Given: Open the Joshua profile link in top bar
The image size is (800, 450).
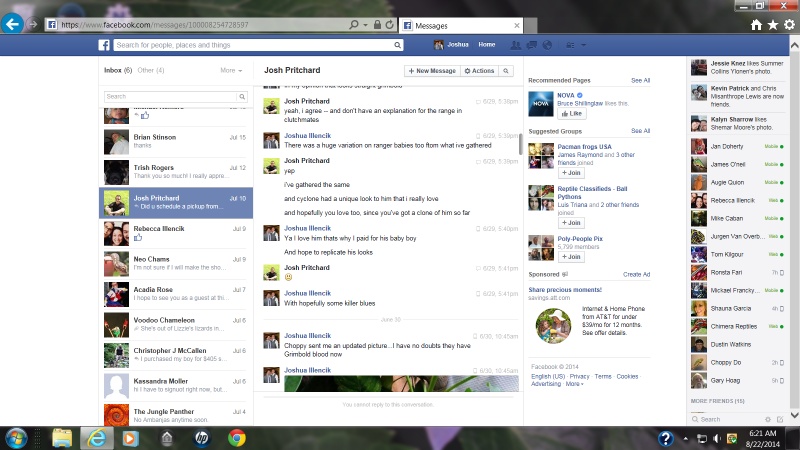Looking at the screenshot, I should [452, 45].
